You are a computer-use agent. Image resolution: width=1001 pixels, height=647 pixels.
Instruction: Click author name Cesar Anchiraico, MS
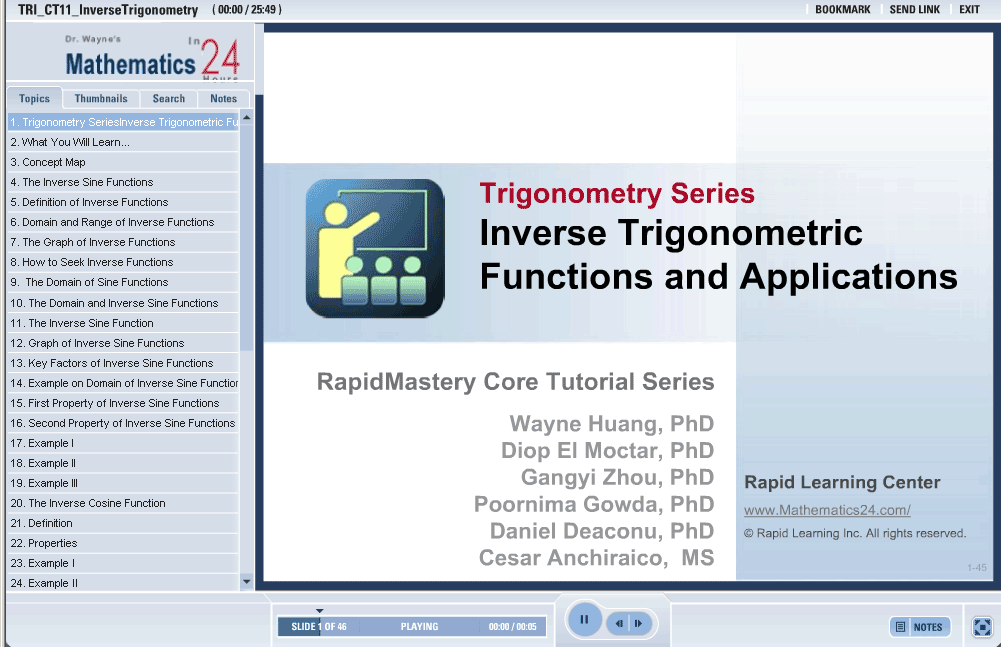[x=596, y=558]
